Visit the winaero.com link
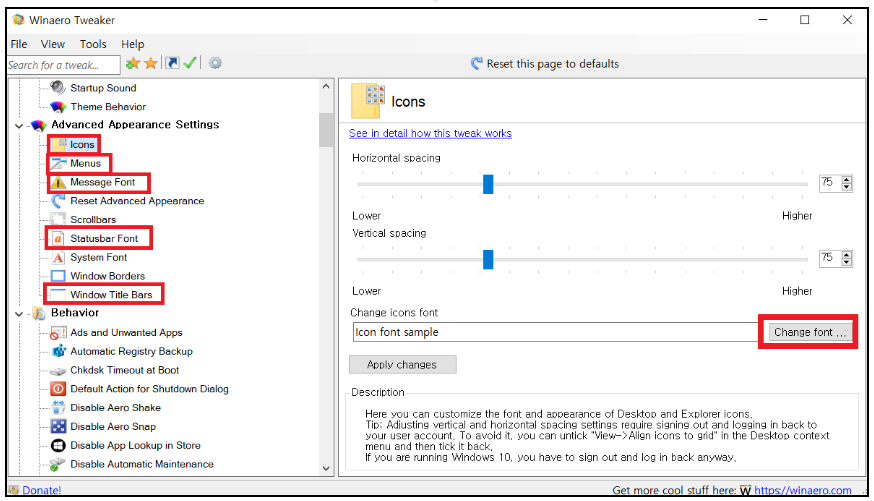 (803, 490)
